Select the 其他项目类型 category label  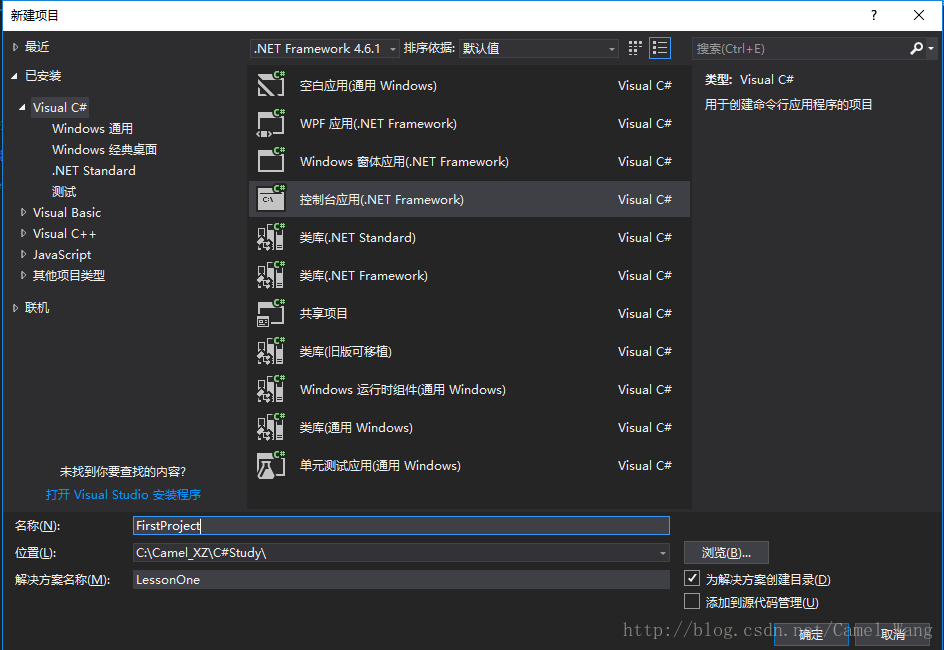(69, 275)
